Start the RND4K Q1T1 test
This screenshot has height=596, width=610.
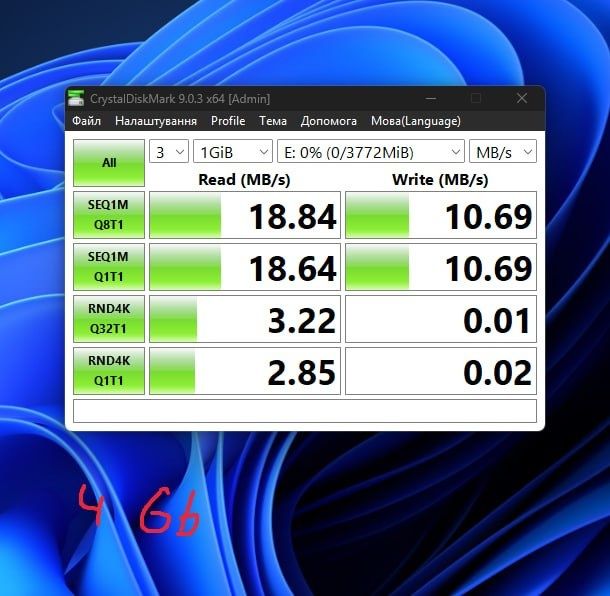[109, 371]
